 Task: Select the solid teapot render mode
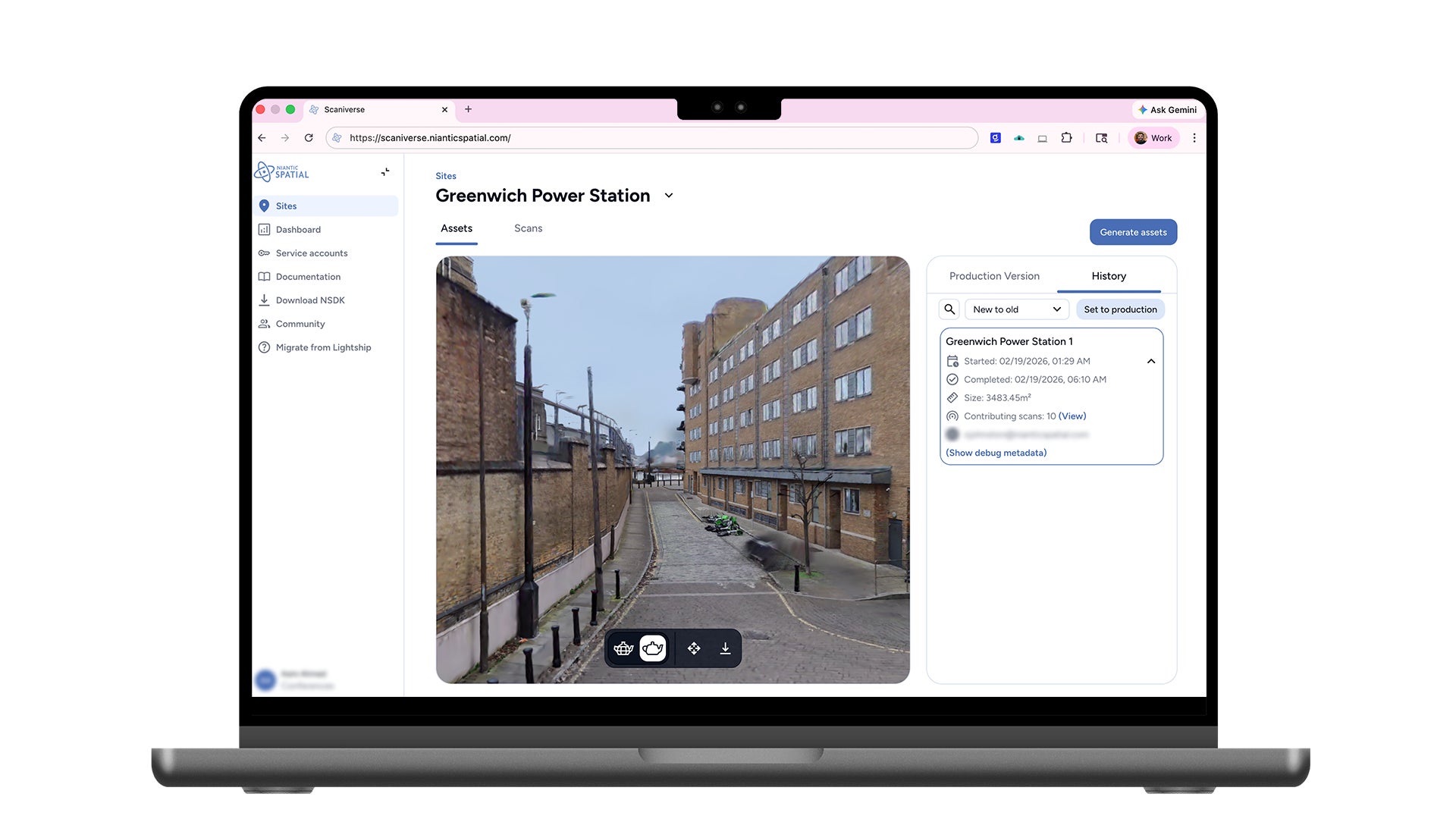(653, 648)
